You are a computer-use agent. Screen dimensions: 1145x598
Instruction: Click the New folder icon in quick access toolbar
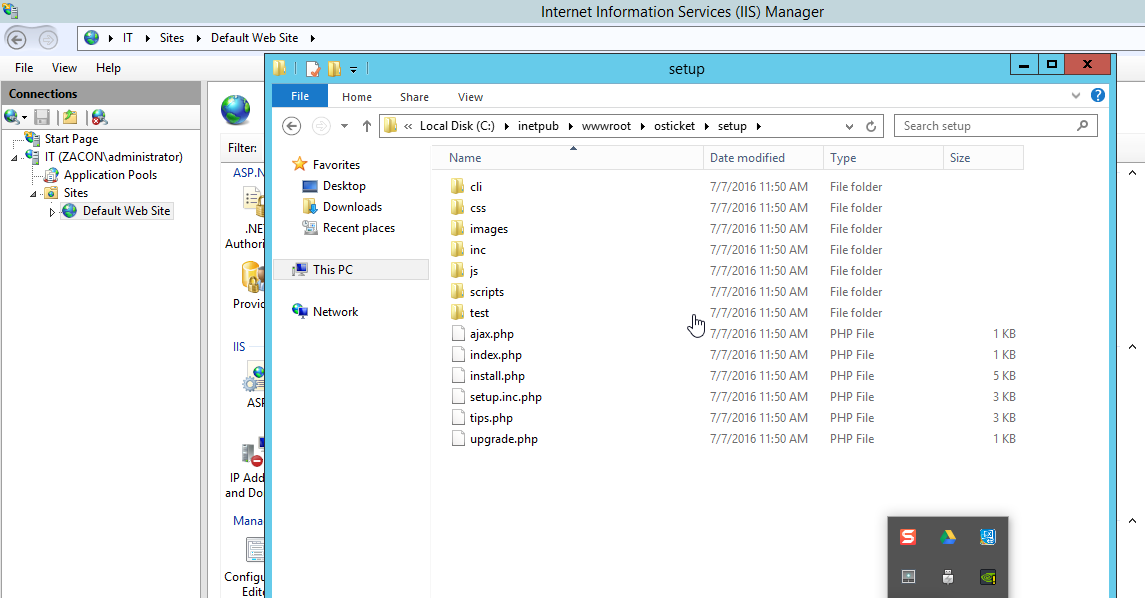[334, 69]
